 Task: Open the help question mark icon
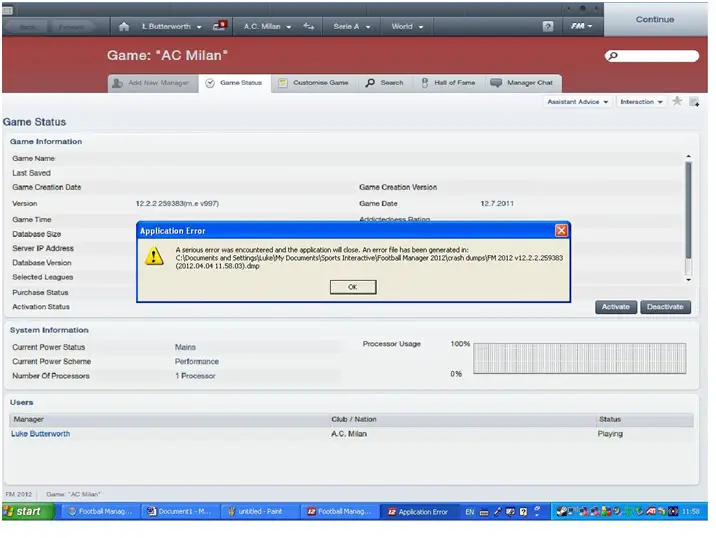pos(548,26)
